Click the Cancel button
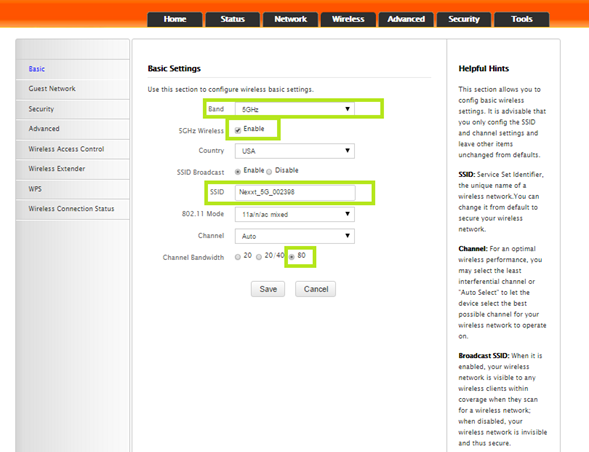 (x=316, y=289)
